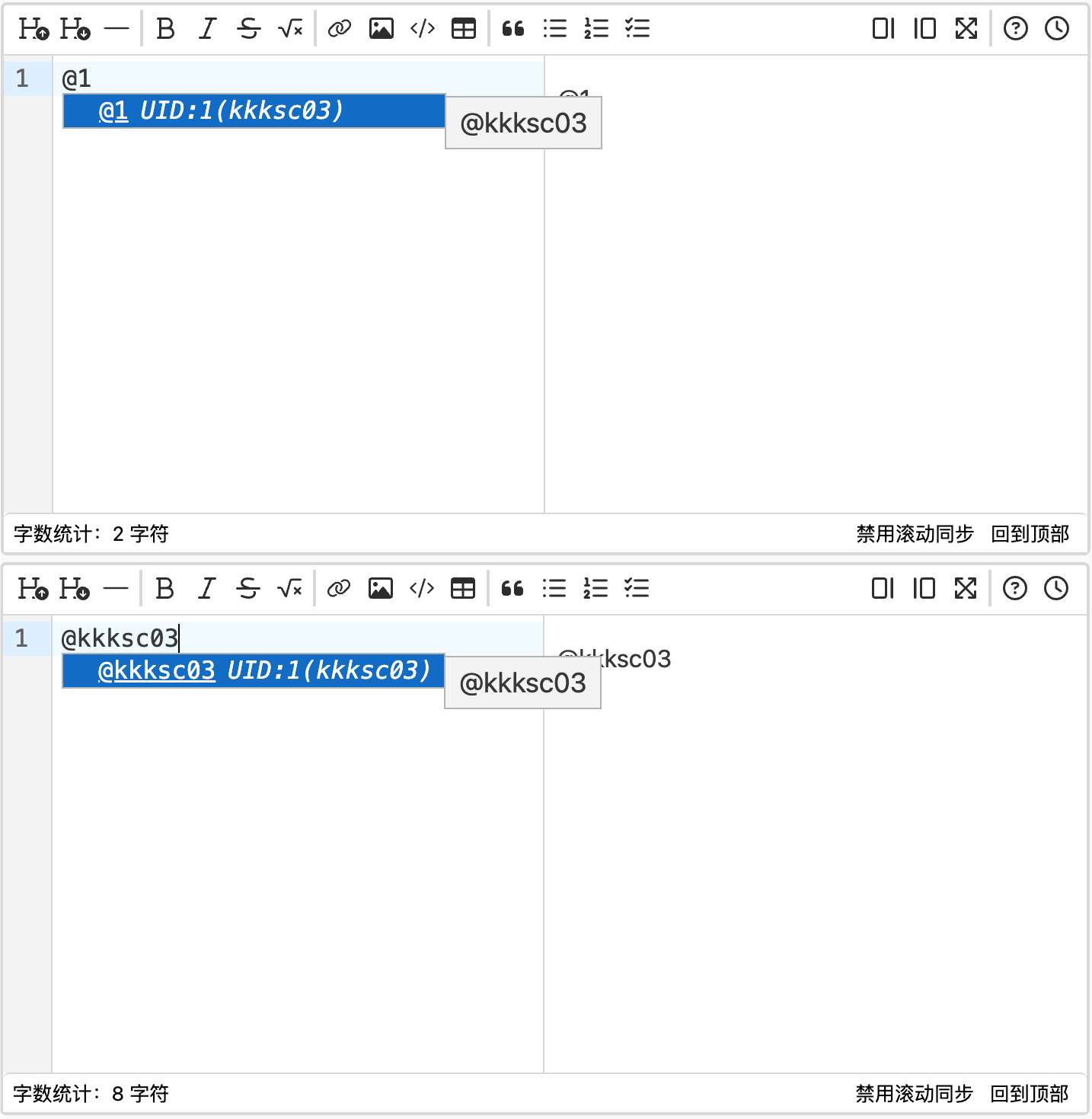Switch top editor to edit-only layout

[883, 29]
